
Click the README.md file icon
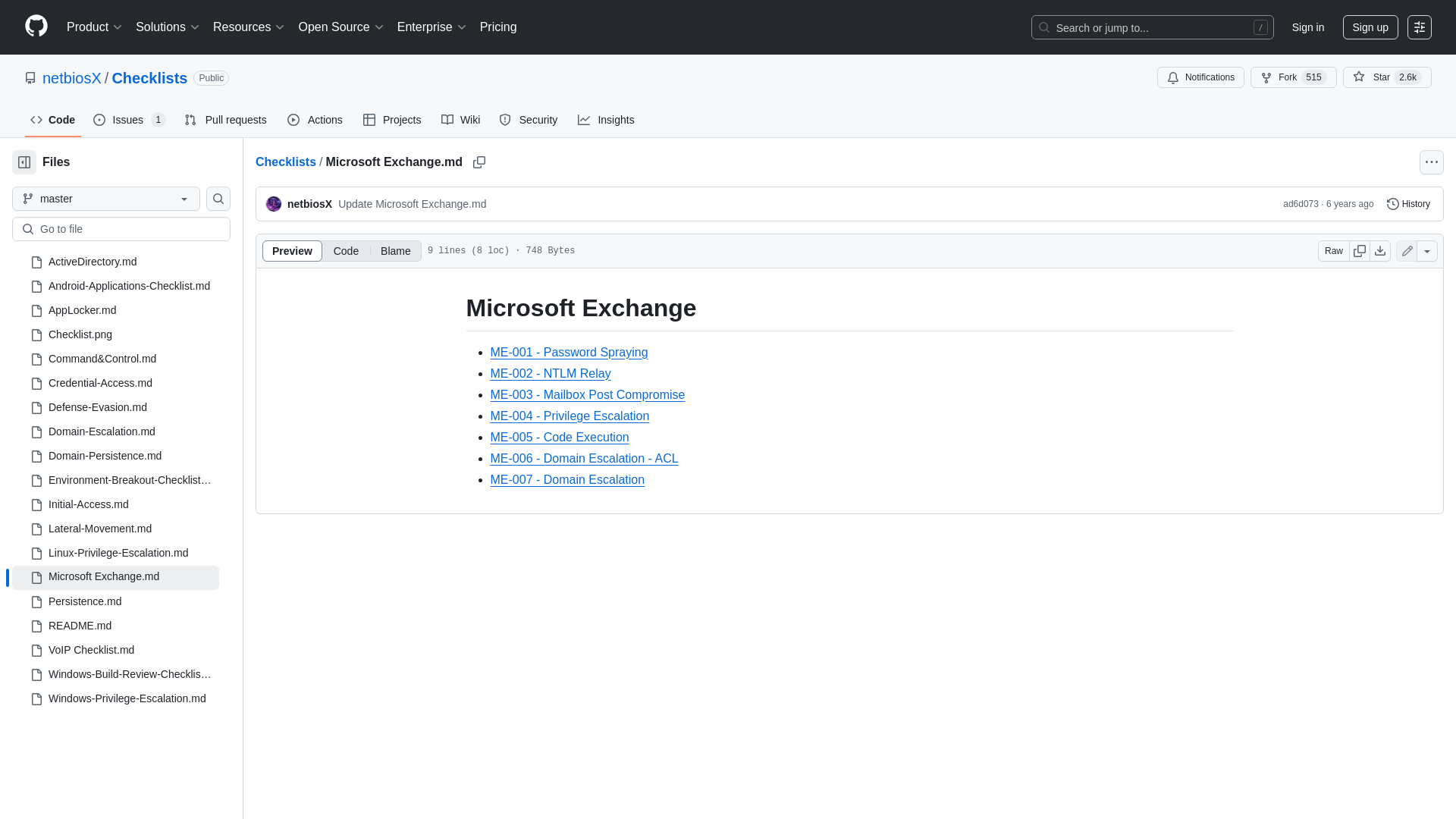coord(36,626)
